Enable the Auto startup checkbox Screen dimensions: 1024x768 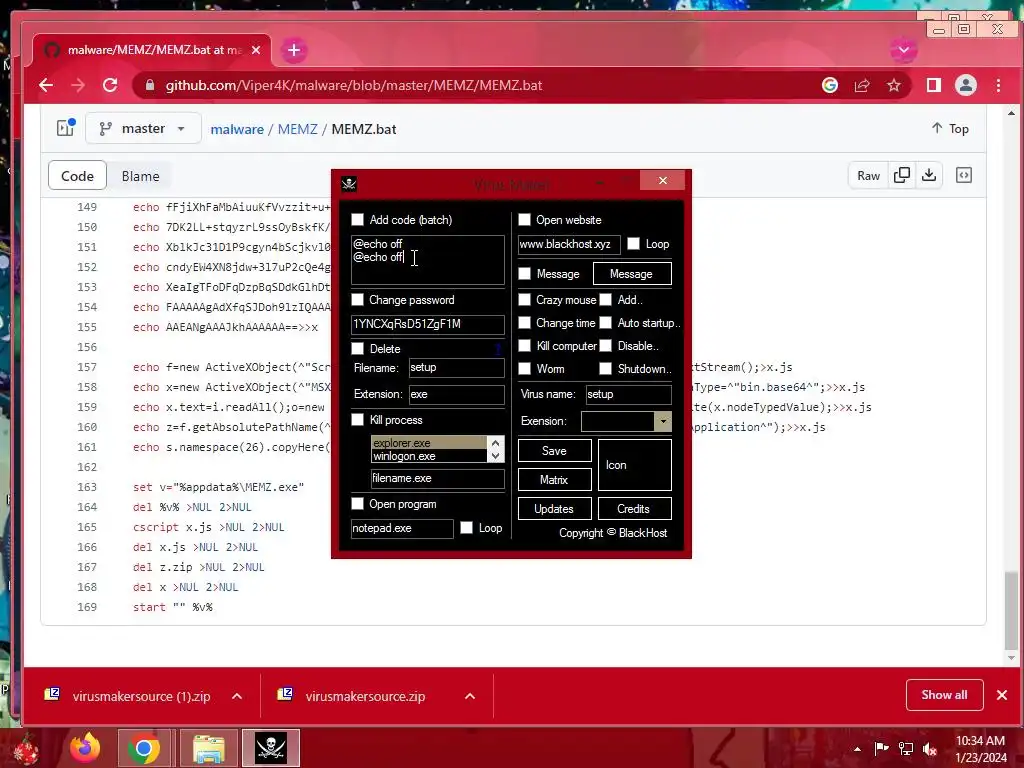tap(605, 323)
